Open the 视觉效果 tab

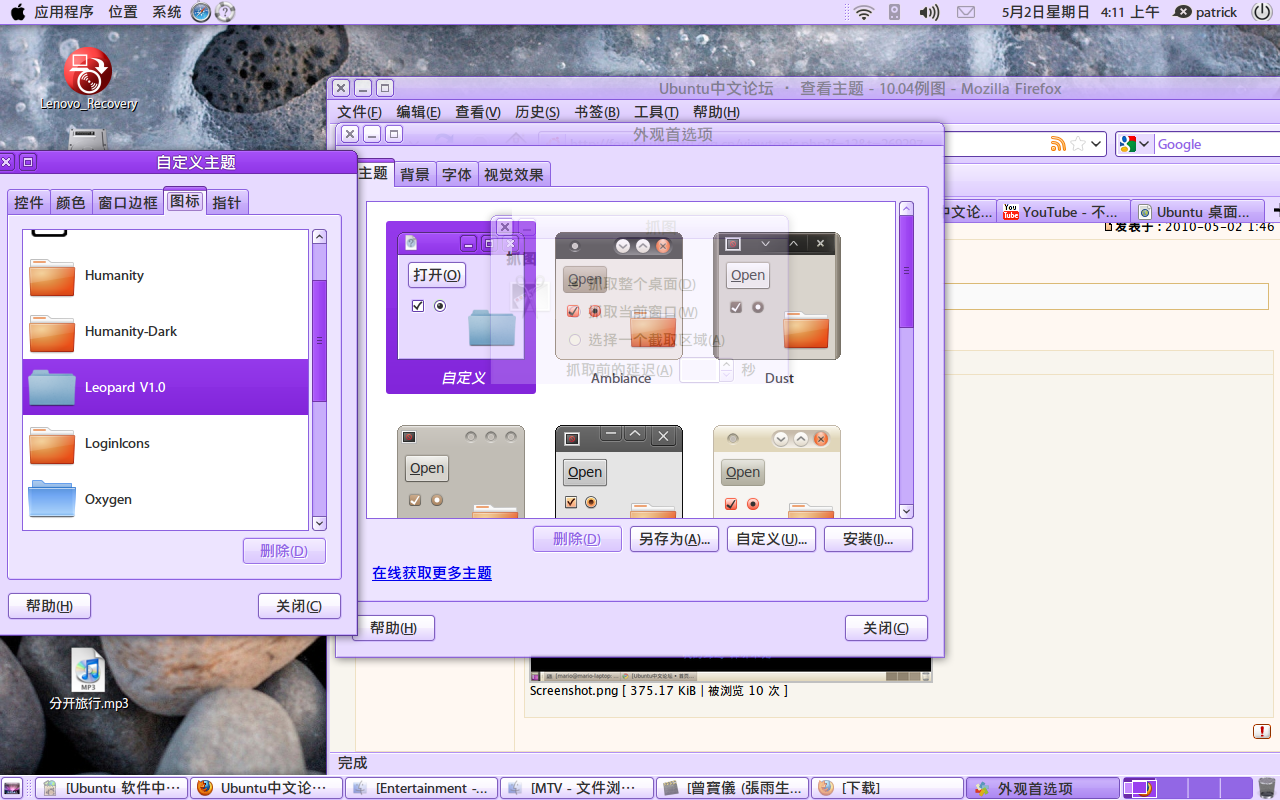tap(514, 174)
